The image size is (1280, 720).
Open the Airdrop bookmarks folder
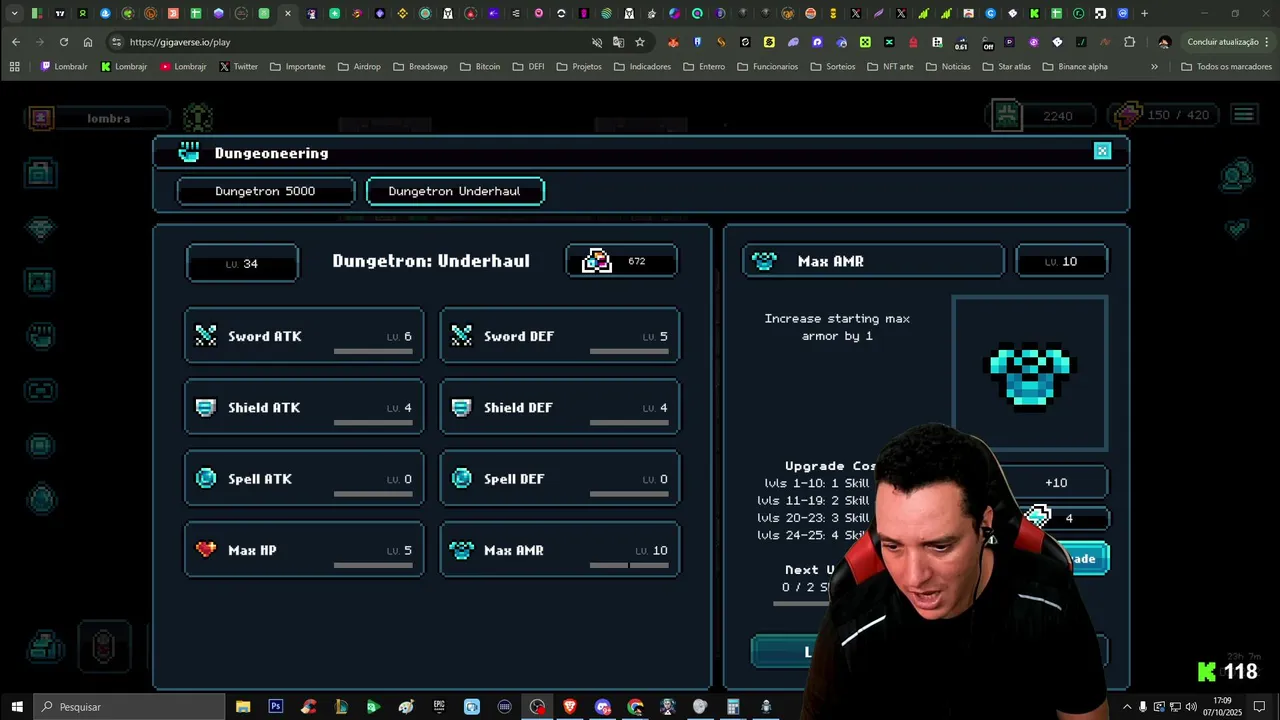pos(359,66)
